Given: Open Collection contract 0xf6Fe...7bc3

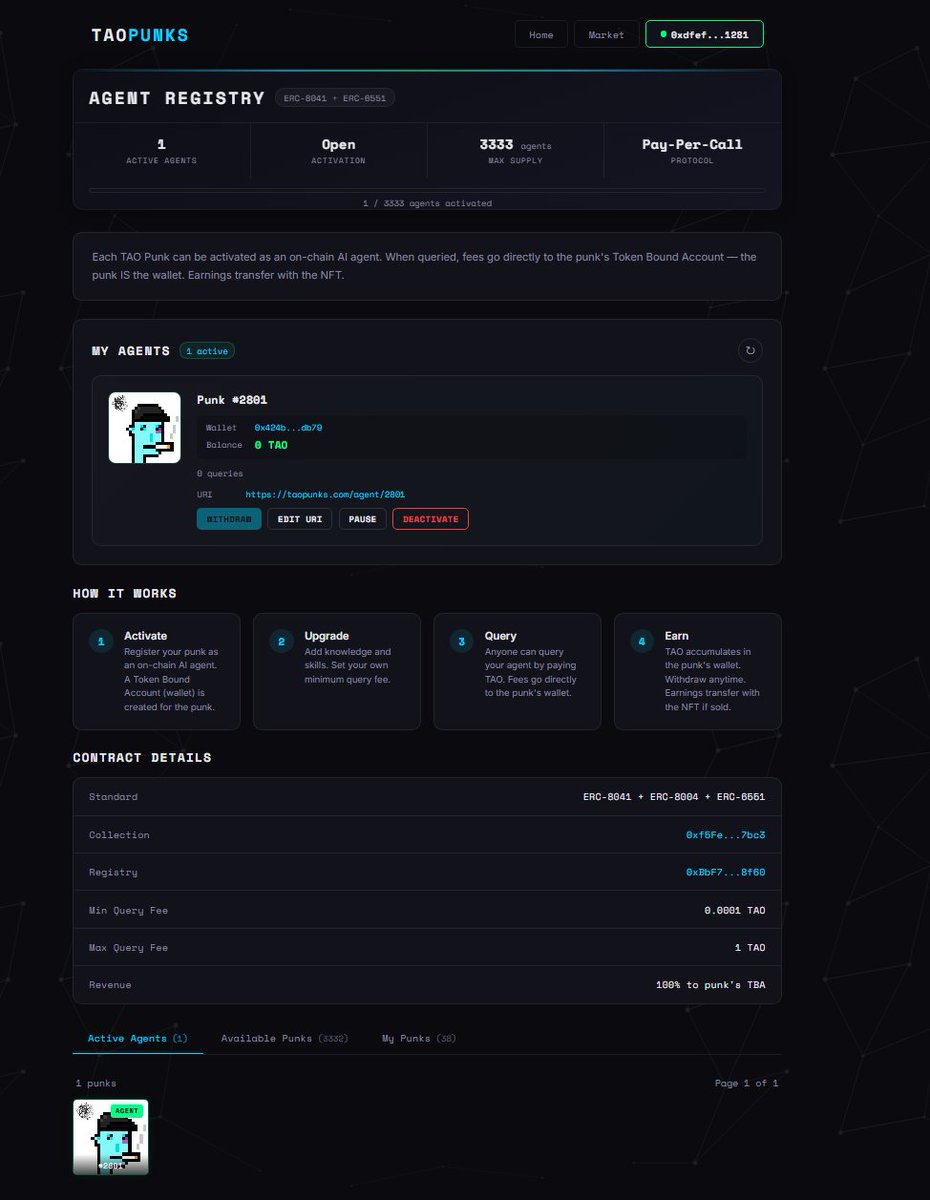Looking at the screenshot, I should [725, 835].
